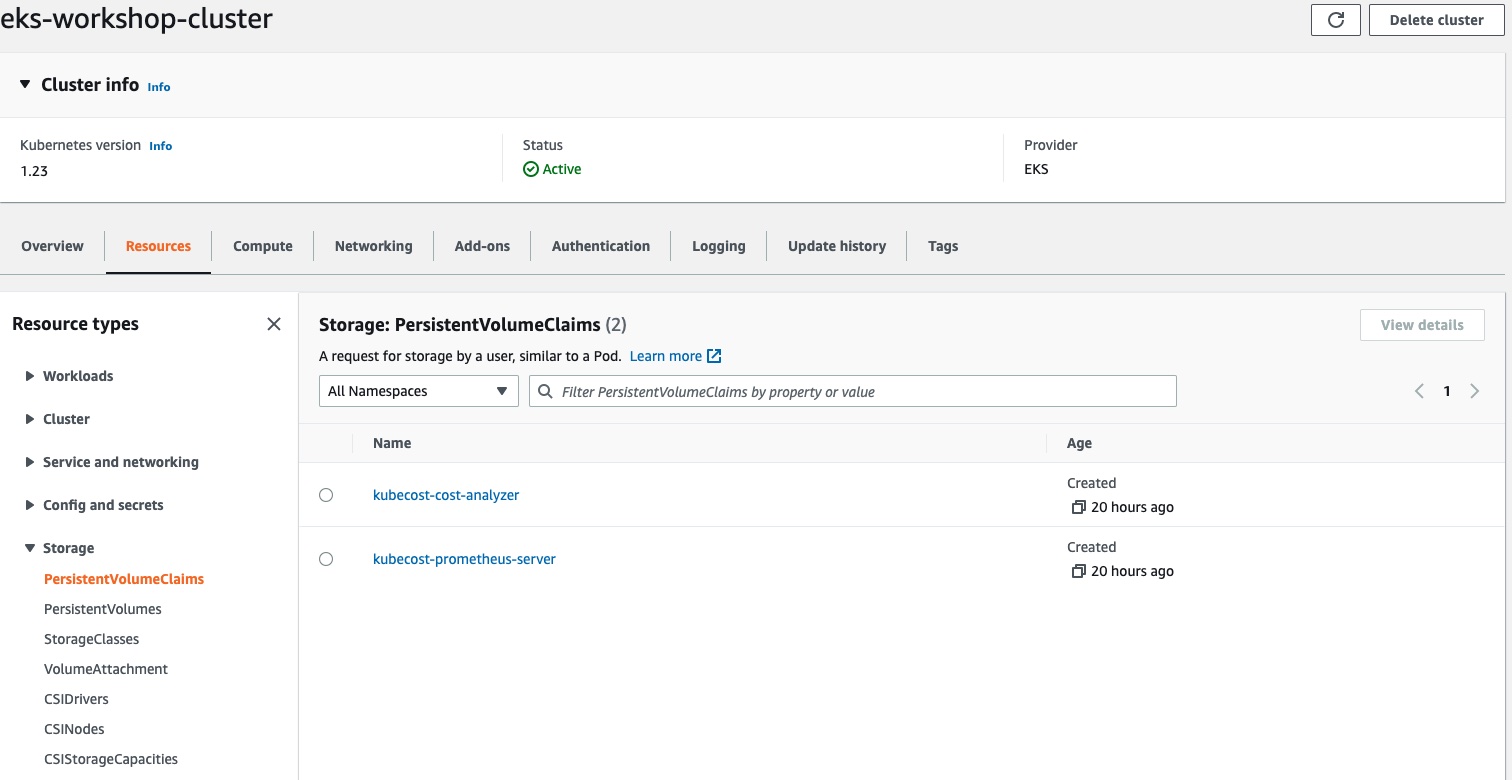Switch to the Compute tab

point(262,246)
